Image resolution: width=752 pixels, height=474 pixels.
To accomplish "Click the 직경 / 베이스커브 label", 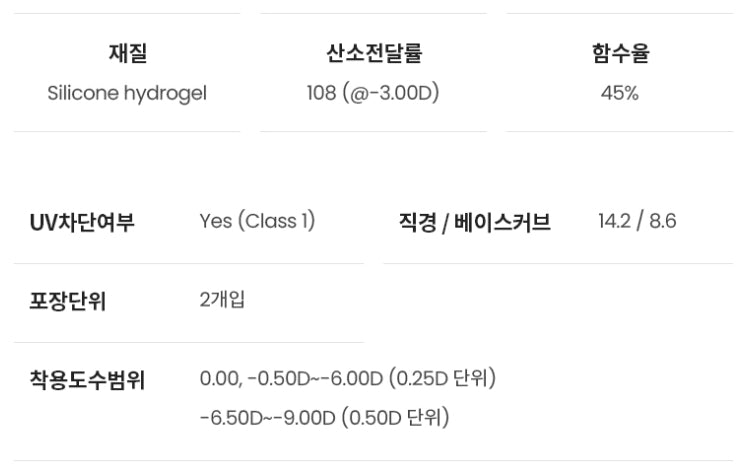I will coord(474,222).
